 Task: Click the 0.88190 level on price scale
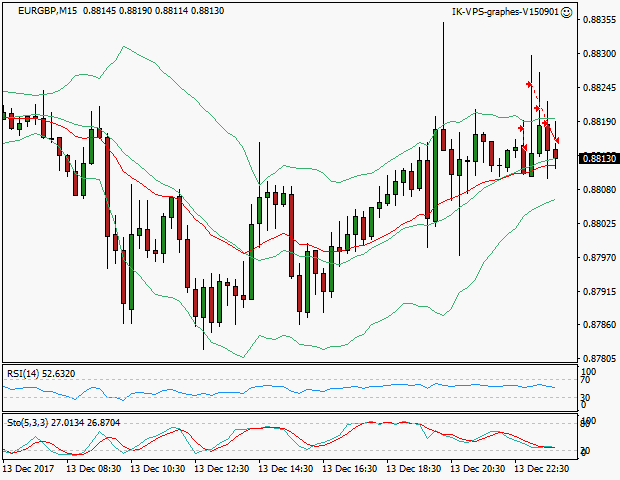coord(598,122)
